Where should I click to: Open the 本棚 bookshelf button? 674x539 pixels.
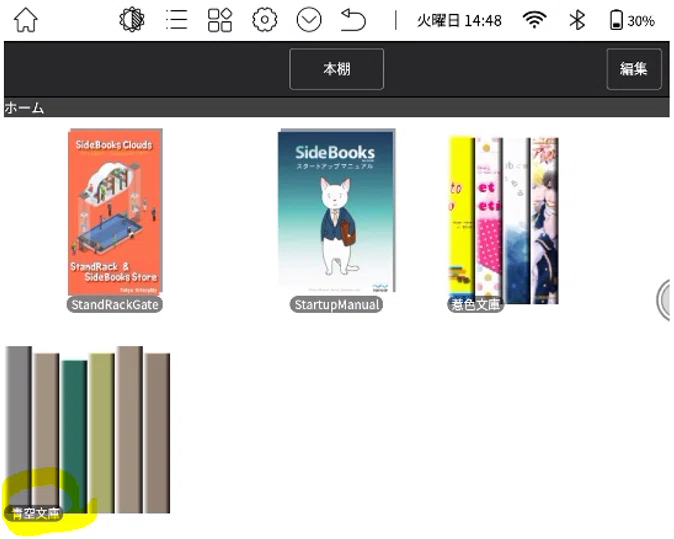(337, 69)
